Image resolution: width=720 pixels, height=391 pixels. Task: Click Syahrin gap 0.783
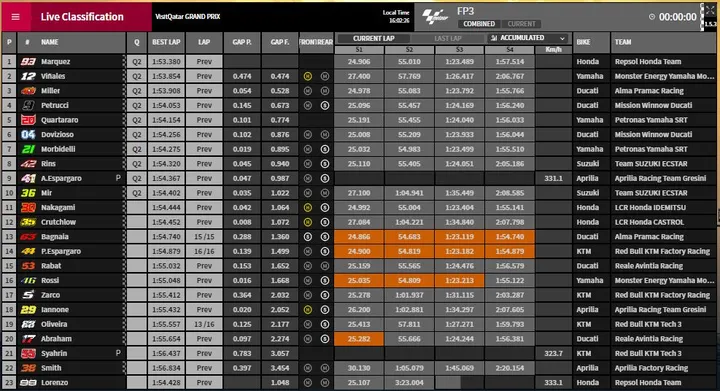tap(242, 353)
